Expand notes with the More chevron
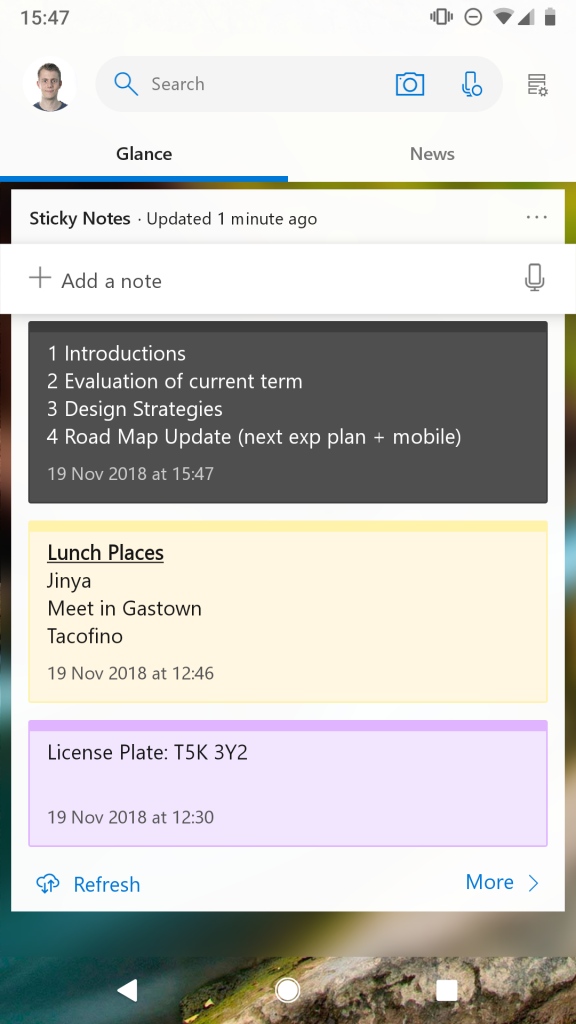 click(530, 883)
